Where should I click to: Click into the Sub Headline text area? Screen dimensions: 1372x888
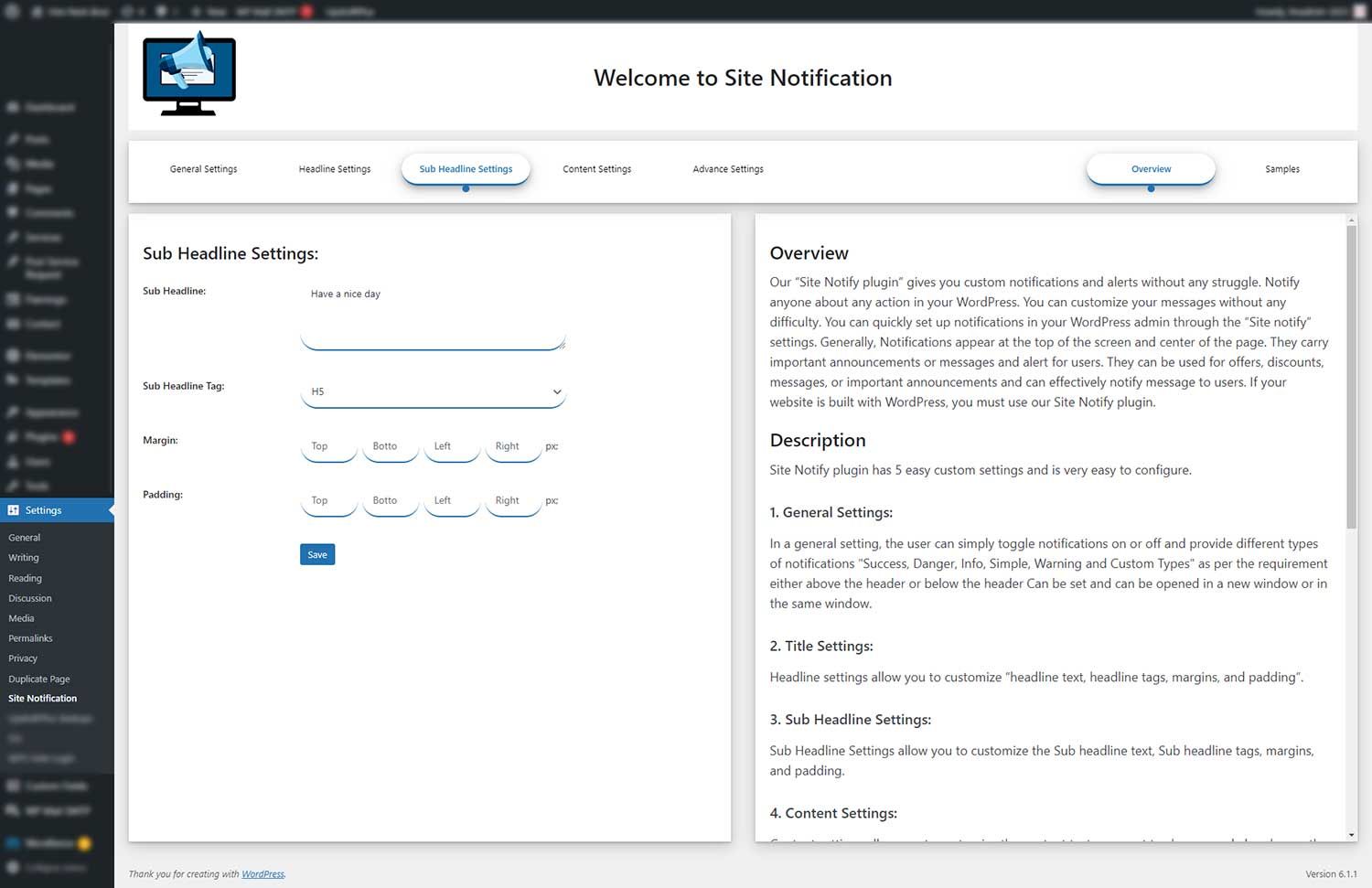(433, 316)
